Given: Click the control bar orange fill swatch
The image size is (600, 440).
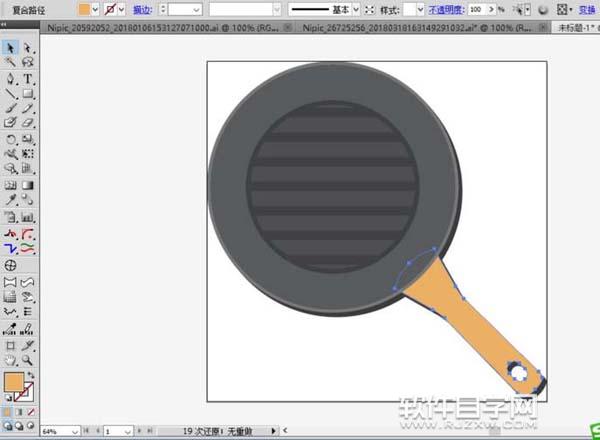Looking at the screenshot, I should (84, 9).
